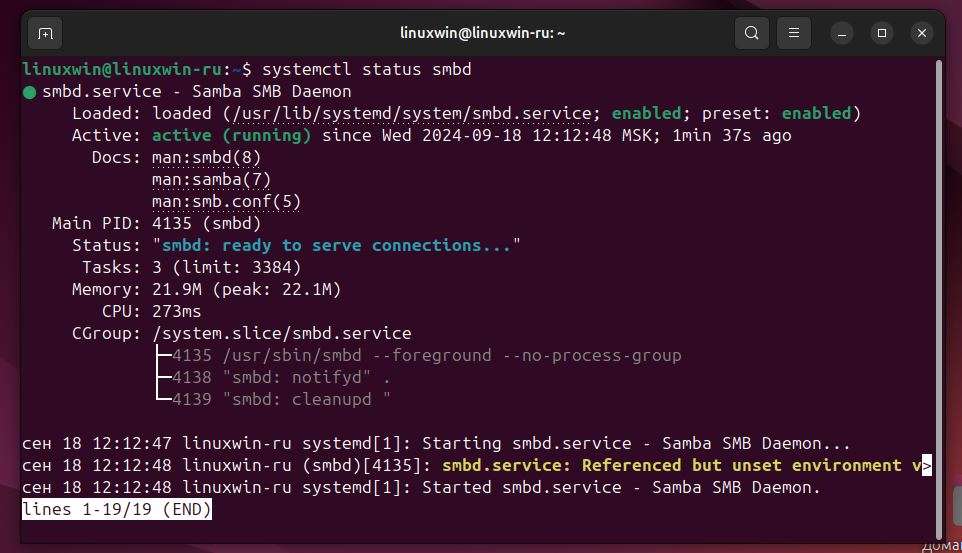Click the process 4135 /usr/sbin/smbd entry
The height and width of the screenshot is (553, 962).
426,355
